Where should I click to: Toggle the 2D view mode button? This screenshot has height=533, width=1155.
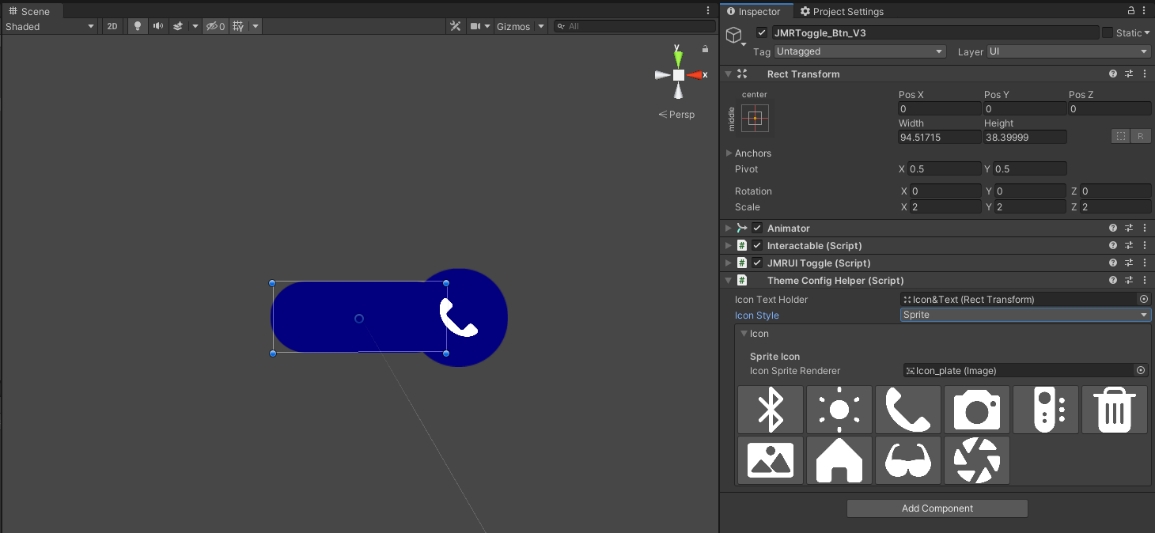coord(112,26)
